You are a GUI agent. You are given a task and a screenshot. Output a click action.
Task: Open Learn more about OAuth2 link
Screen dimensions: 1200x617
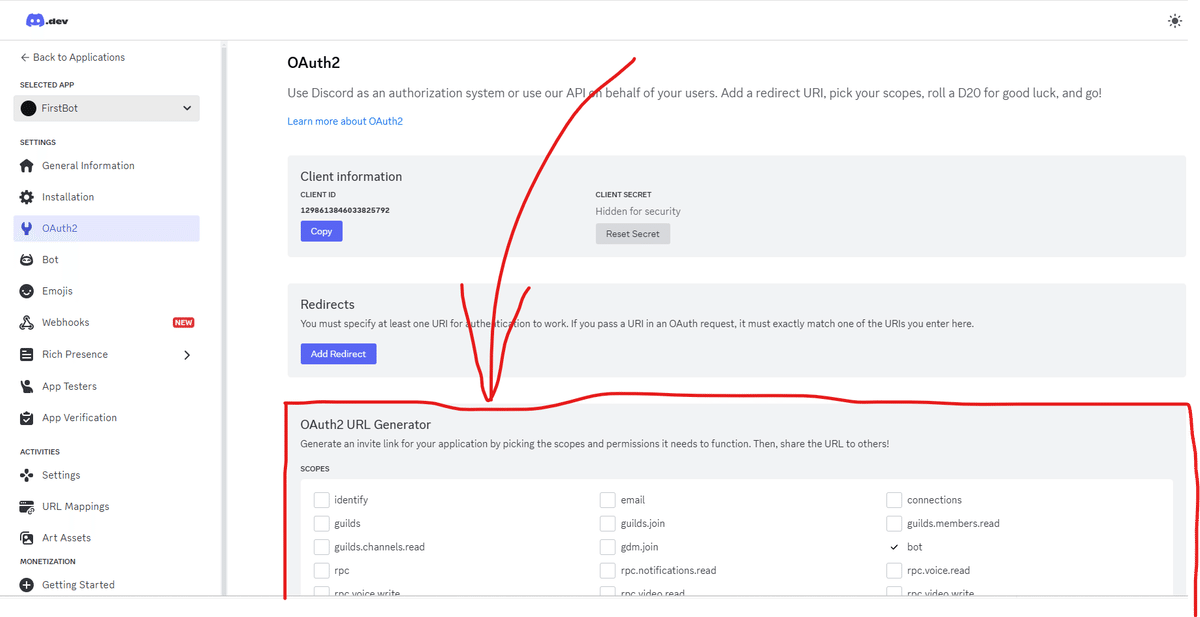pyautogui.click(x=345, y=121)
